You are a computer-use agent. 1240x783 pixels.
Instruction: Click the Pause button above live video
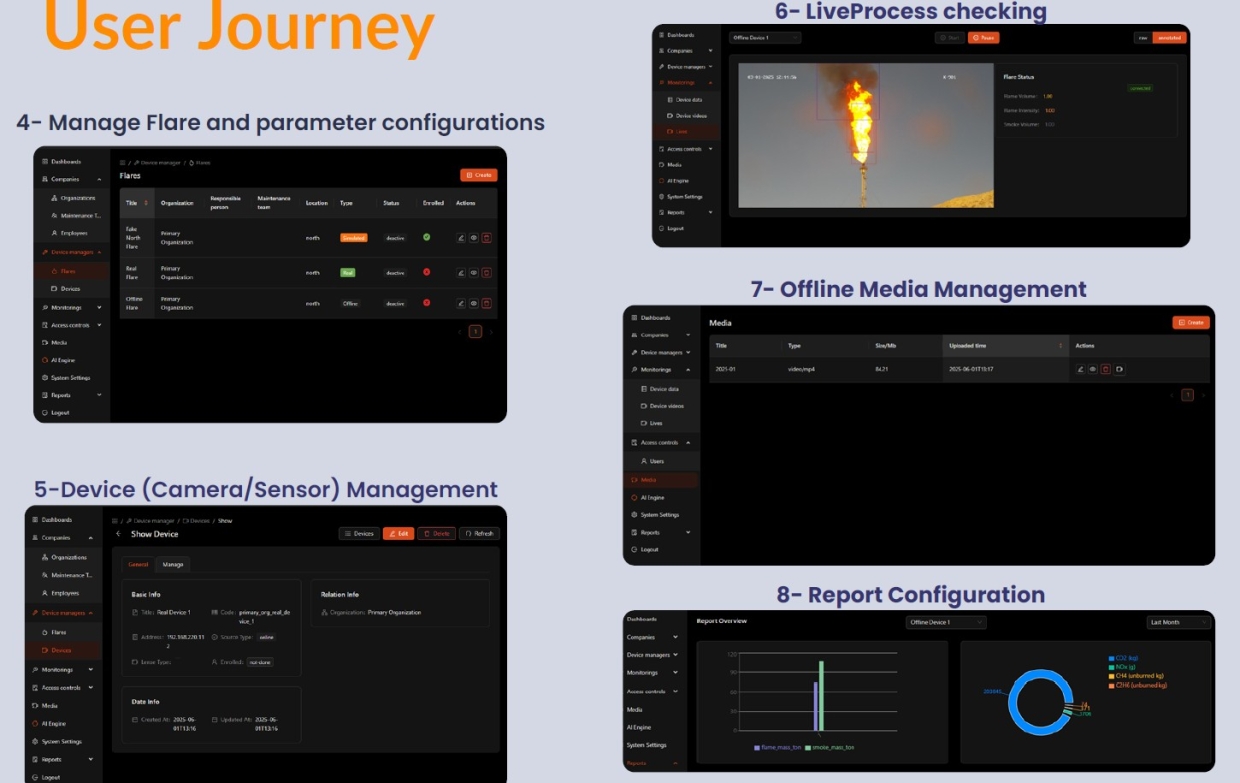[x=983, y=38]
